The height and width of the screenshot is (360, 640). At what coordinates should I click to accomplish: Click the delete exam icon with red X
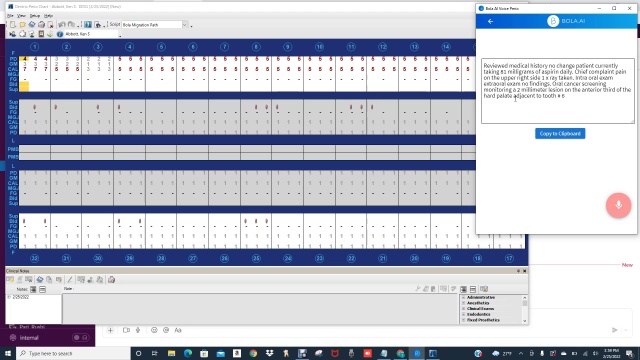[x=51, y=25]
